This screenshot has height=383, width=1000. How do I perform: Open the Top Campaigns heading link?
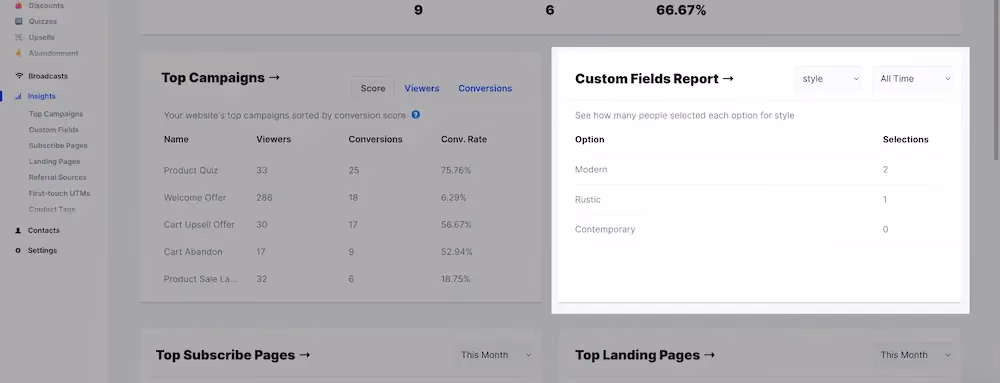coord(221,78)
